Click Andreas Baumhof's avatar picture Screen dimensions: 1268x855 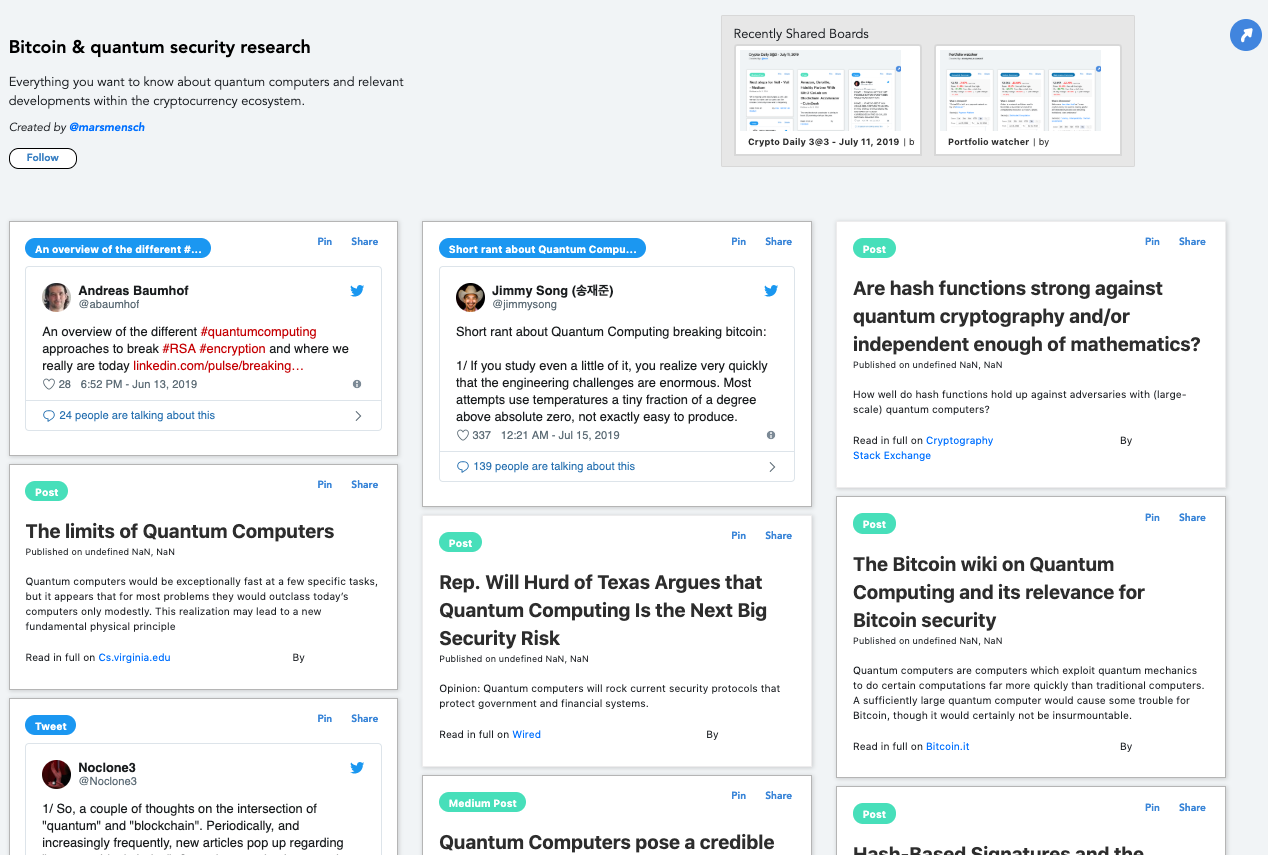[x=56, y=297]
